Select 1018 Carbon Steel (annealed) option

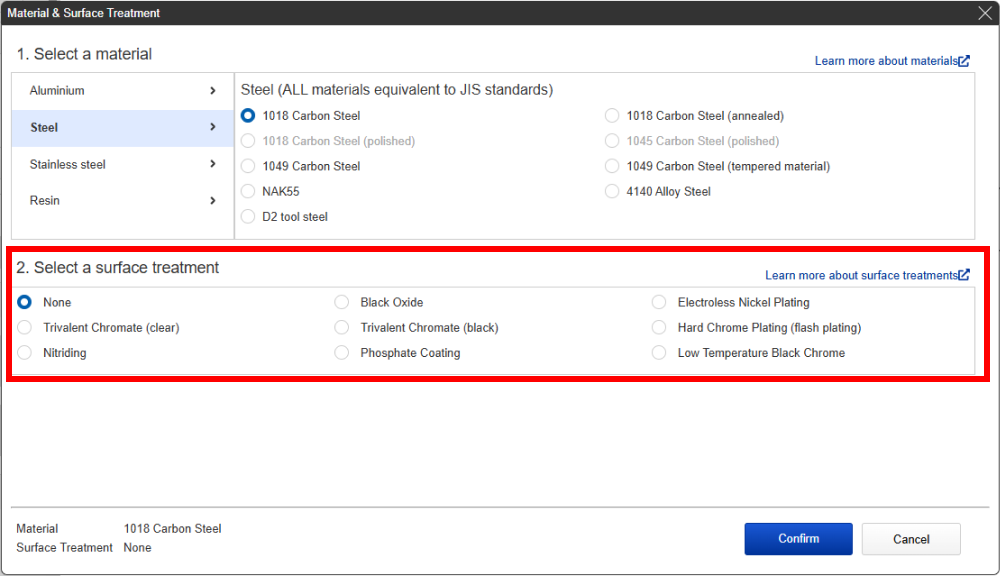612,116
